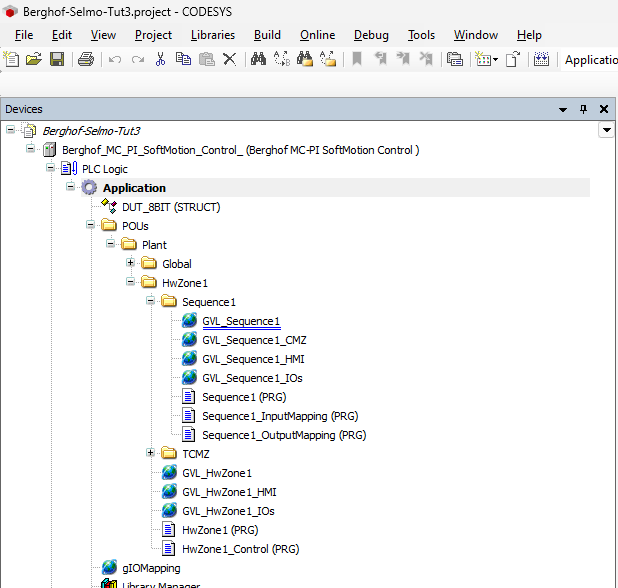Click the clipboard document toolbar icon
The height and width of the screenshot is (588, 618).
pos(513,60)
